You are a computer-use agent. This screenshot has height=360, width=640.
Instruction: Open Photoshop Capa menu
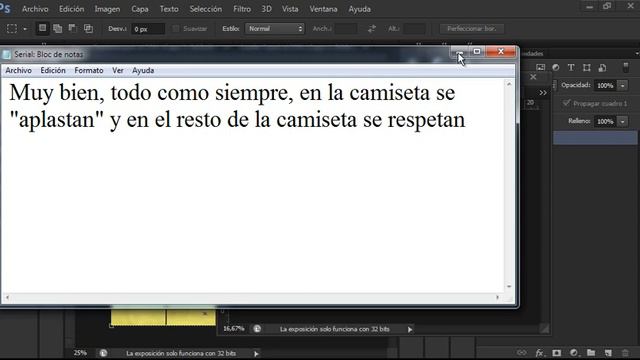pos(140,9)
